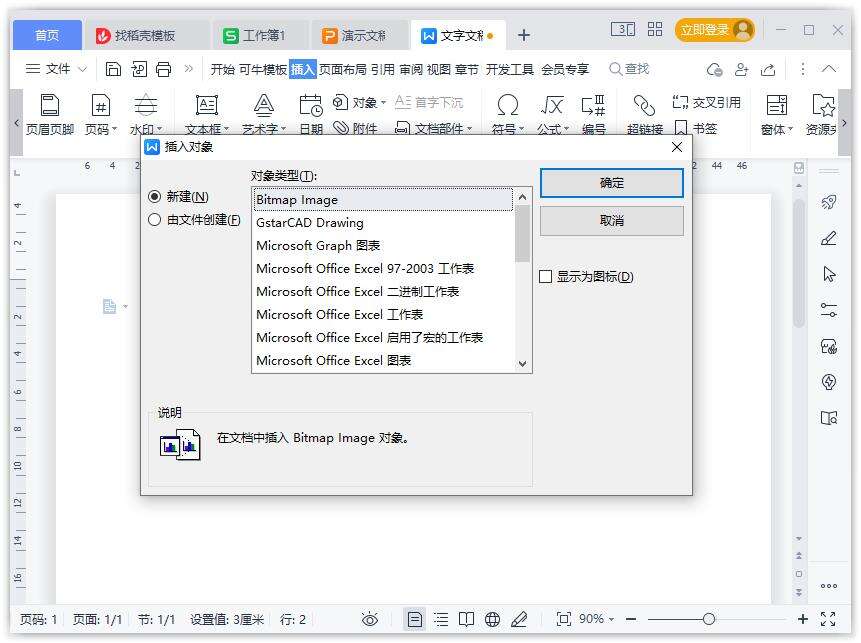This screenshot has width=861, height=643.
Task: Open the app grid icon in title bar
Action: click(655, 29)
